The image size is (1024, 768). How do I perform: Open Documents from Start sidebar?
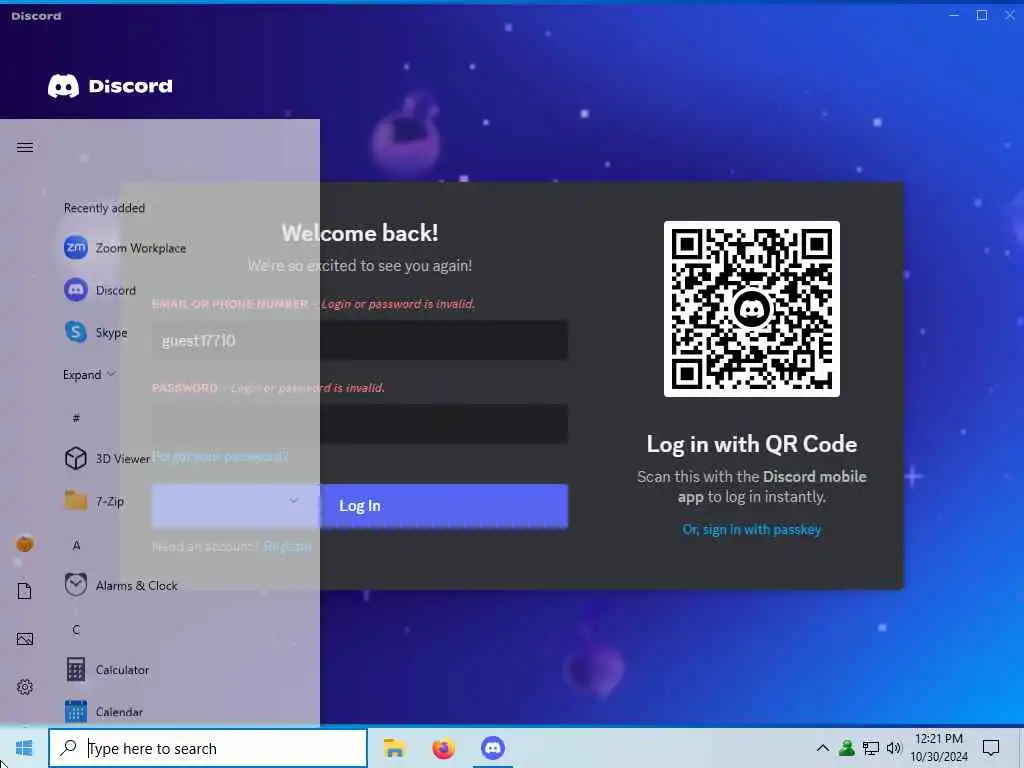tap(25, 591)
